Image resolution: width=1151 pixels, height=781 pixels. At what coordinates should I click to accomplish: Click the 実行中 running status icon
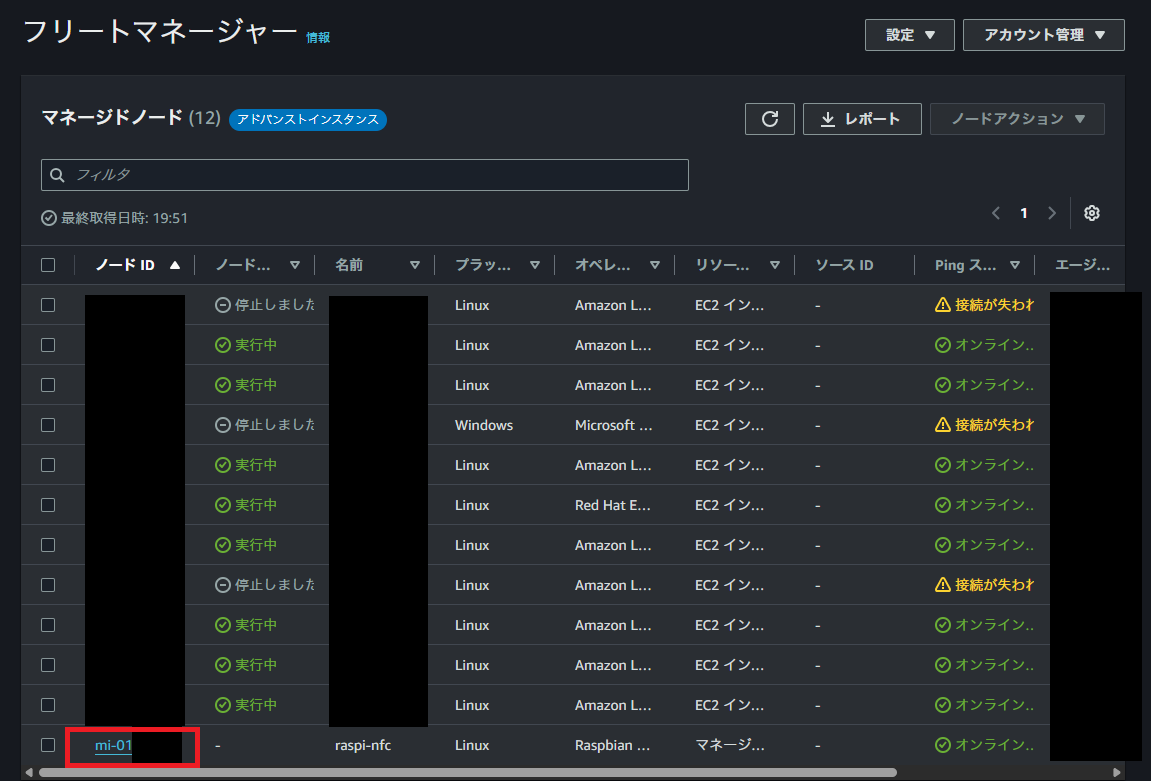(221, 344)
